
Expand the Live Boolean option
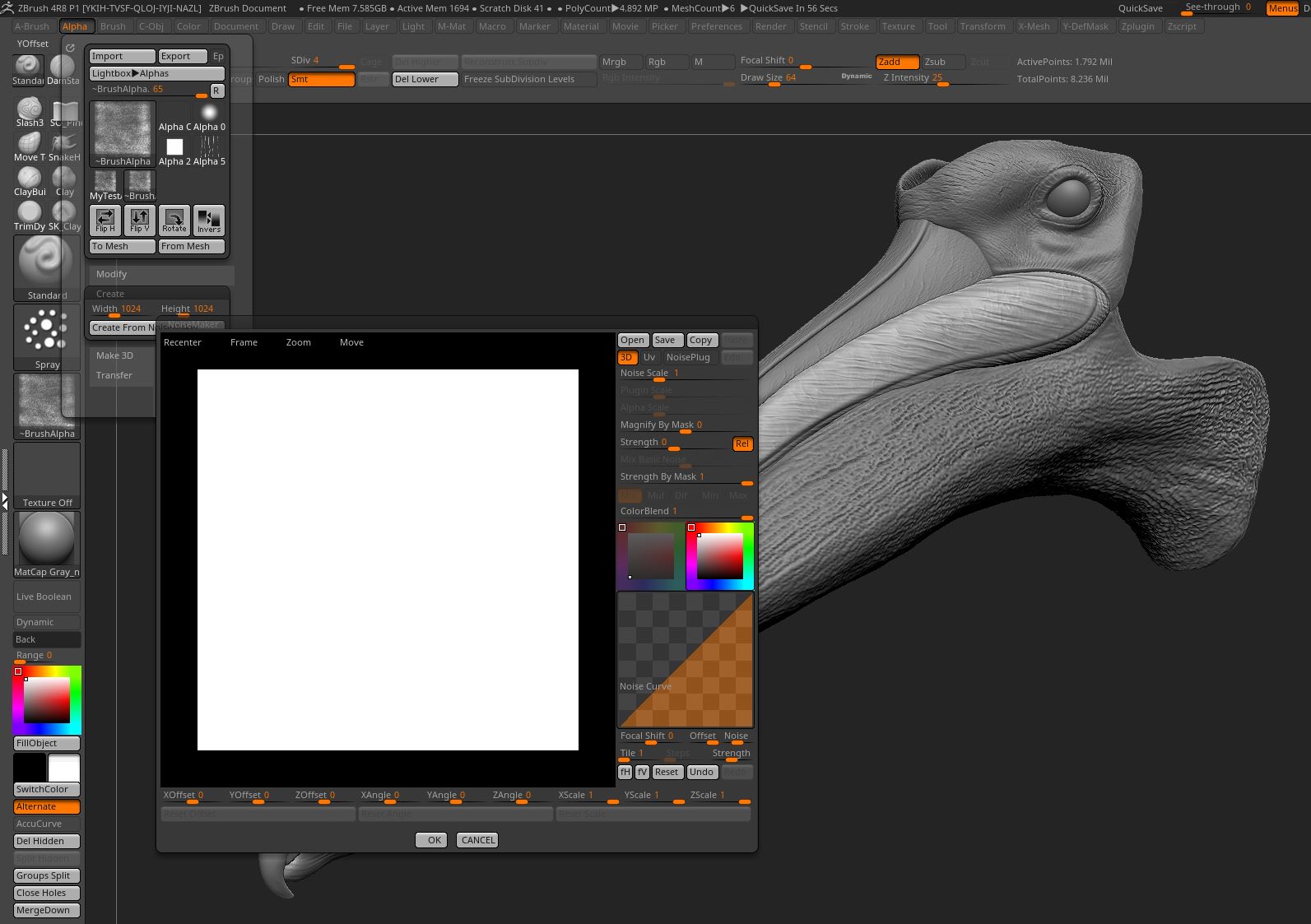coord(47,597)
